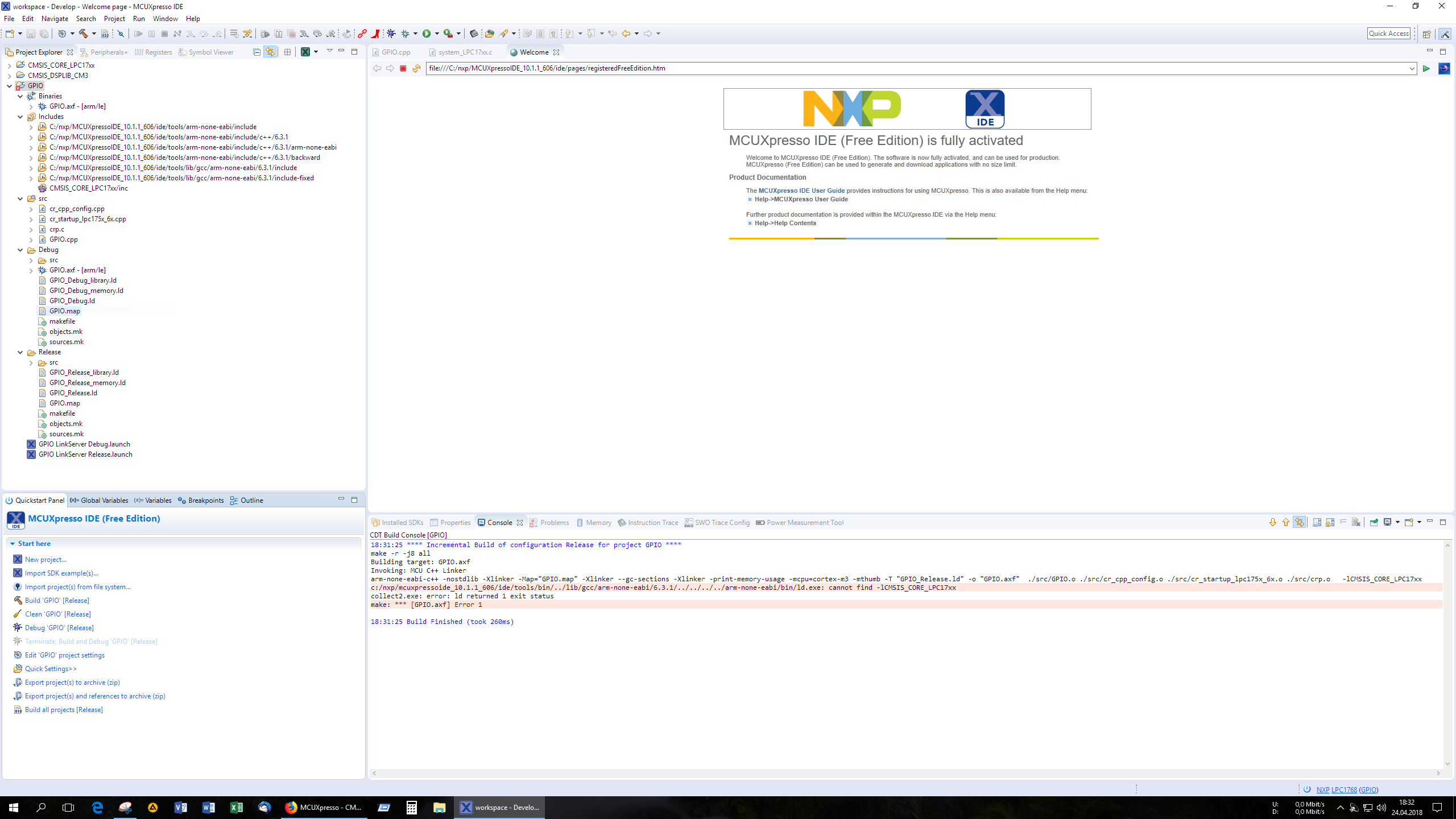Click New project... link in Quickstart
Viewport: 1456px width, 819px height.
[x=45, y=559]
